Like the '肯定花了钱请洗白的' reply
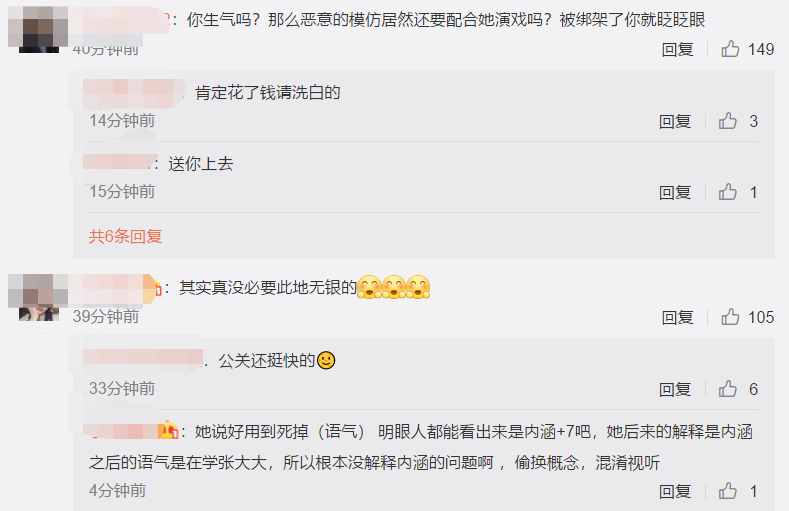Image resolution: width=789 pixels, height=511 pixels. pyautogui.click(x=728, y=121)
